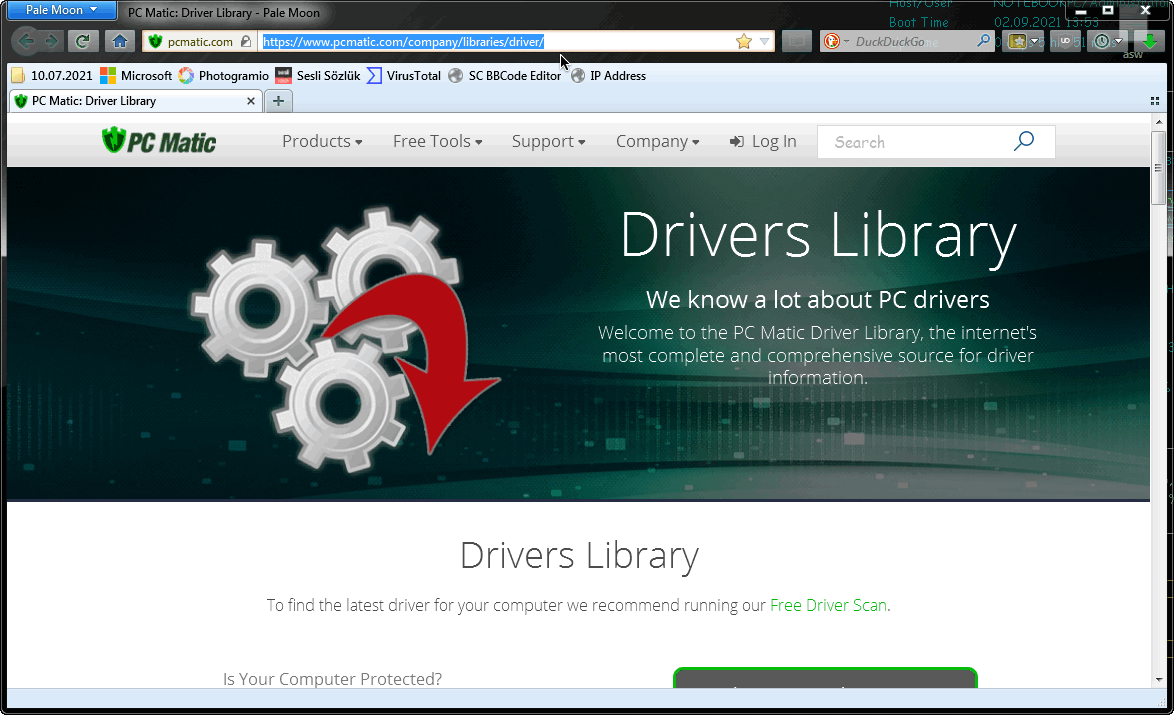Open the Photogramio bookmark

pos(223,76)
